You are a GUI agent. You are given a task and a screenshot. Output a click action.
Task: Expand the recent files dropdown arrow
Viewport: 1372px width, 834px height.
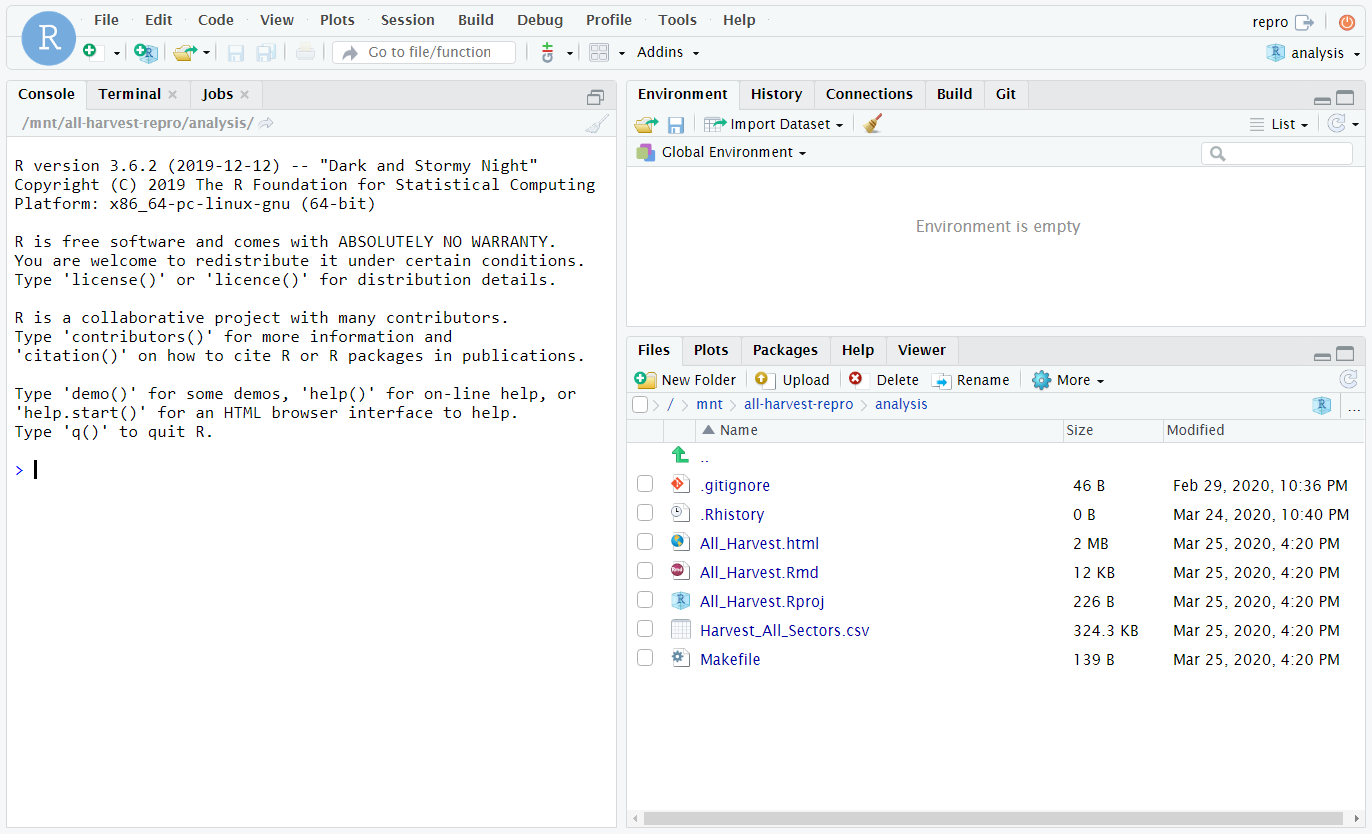click(x=206, y=53)
